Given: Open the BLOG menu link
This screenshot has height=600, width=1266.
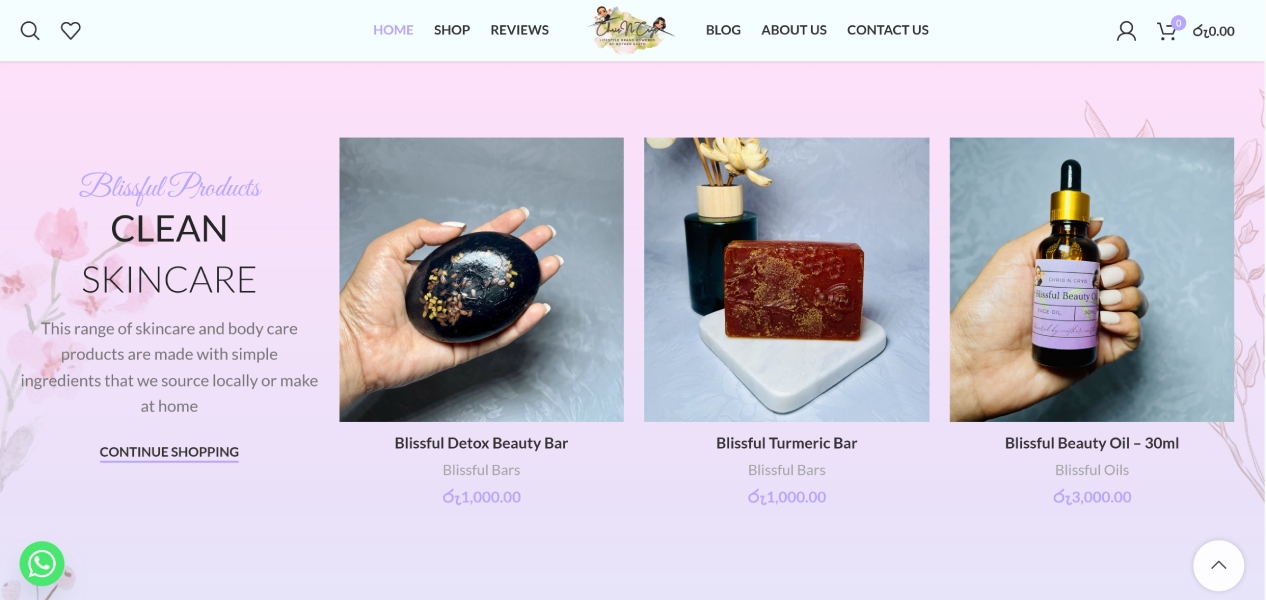Looking at the screenshot, I should pyautogui.click(x=723, y=30).
